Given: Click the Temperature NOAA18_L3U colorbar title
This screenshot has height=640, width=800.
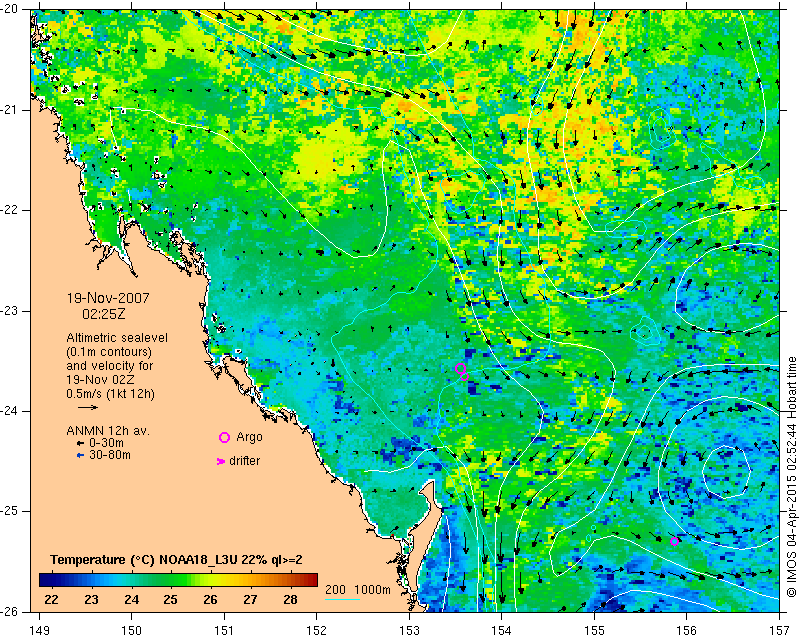Looking at the screenshot, I should [x=177, y=560].
